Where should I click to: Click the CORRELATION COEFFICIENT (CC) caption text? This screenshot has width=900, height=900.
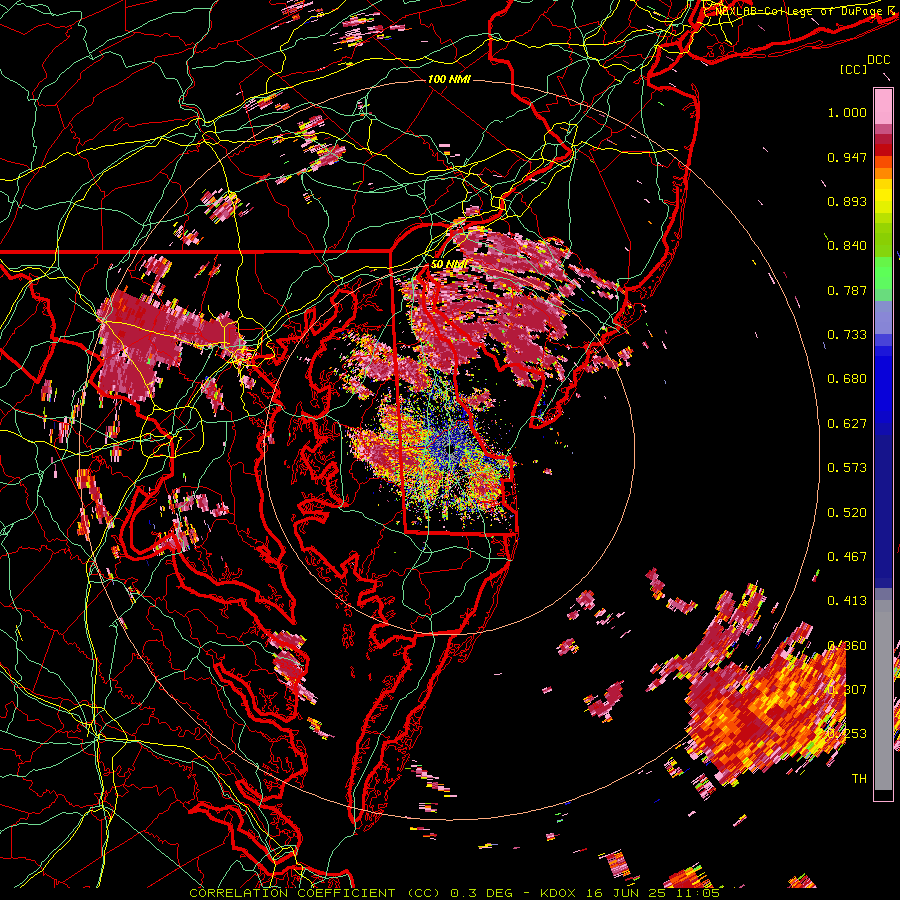click(x=314, y=893)
